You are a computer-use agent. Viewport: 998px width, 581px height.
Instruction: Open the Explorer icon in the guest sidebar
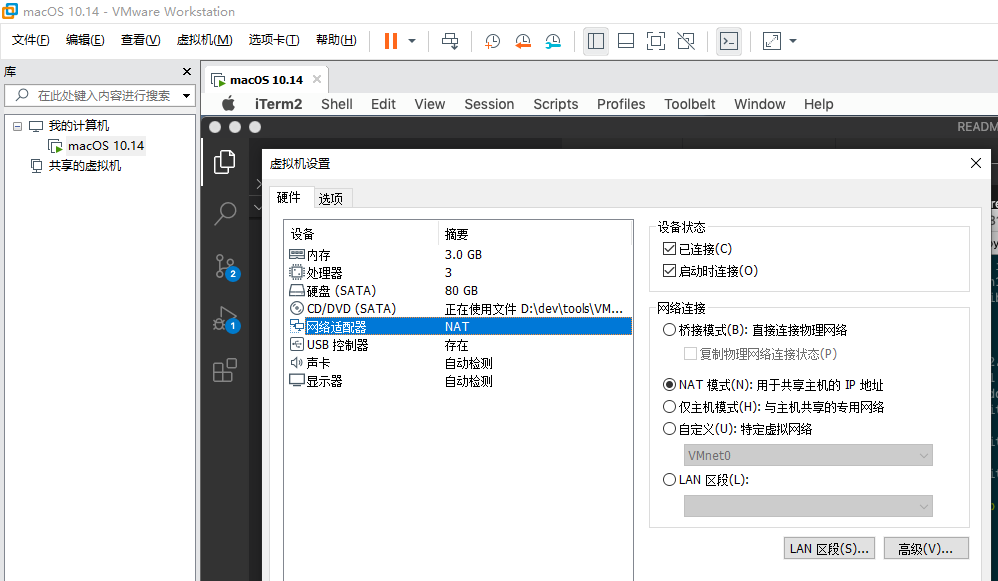(x=225, y=162)
